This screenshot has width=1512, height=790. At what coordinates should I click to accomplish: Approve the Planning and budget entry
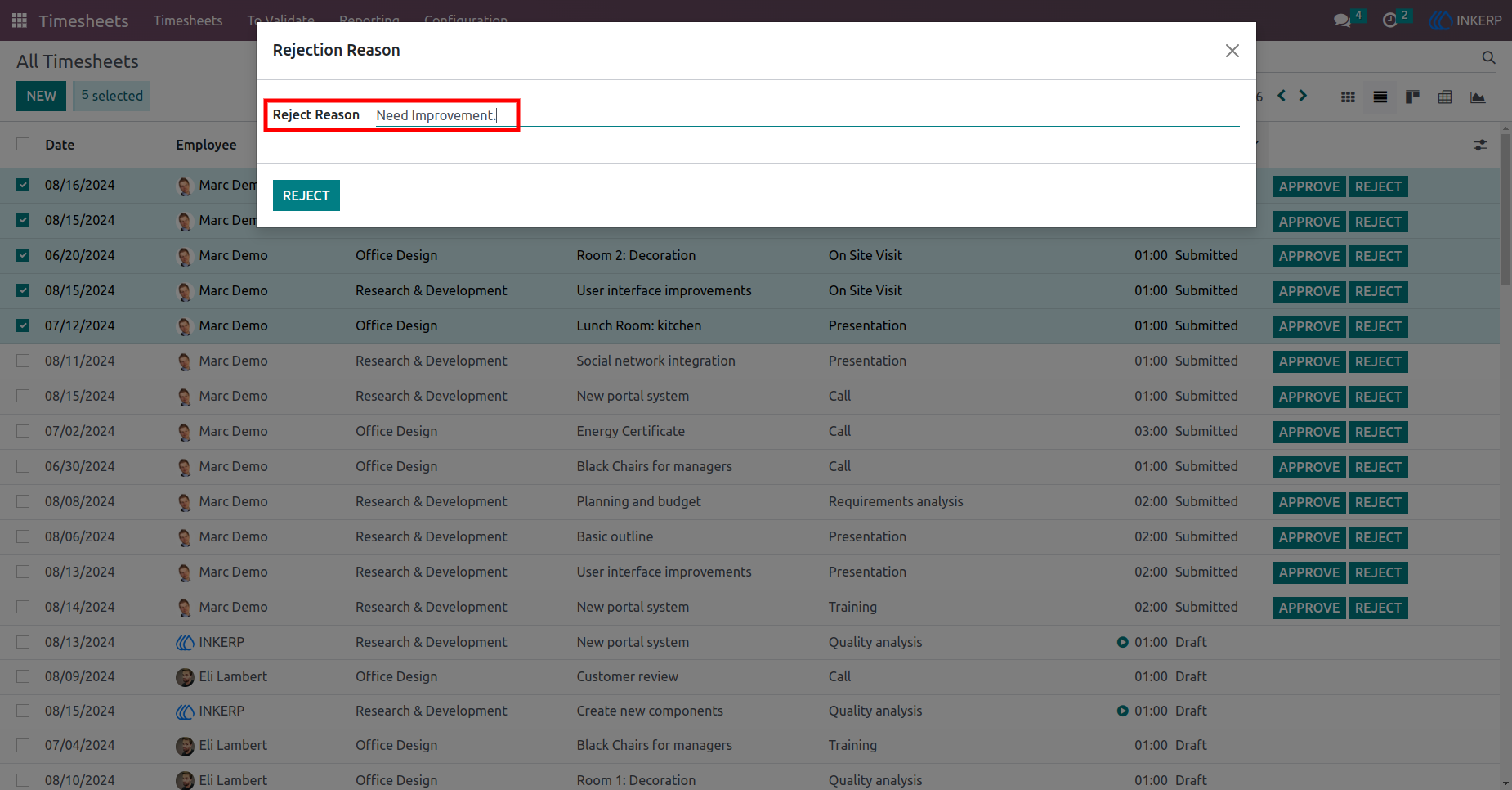click(x=1308, y=502)
